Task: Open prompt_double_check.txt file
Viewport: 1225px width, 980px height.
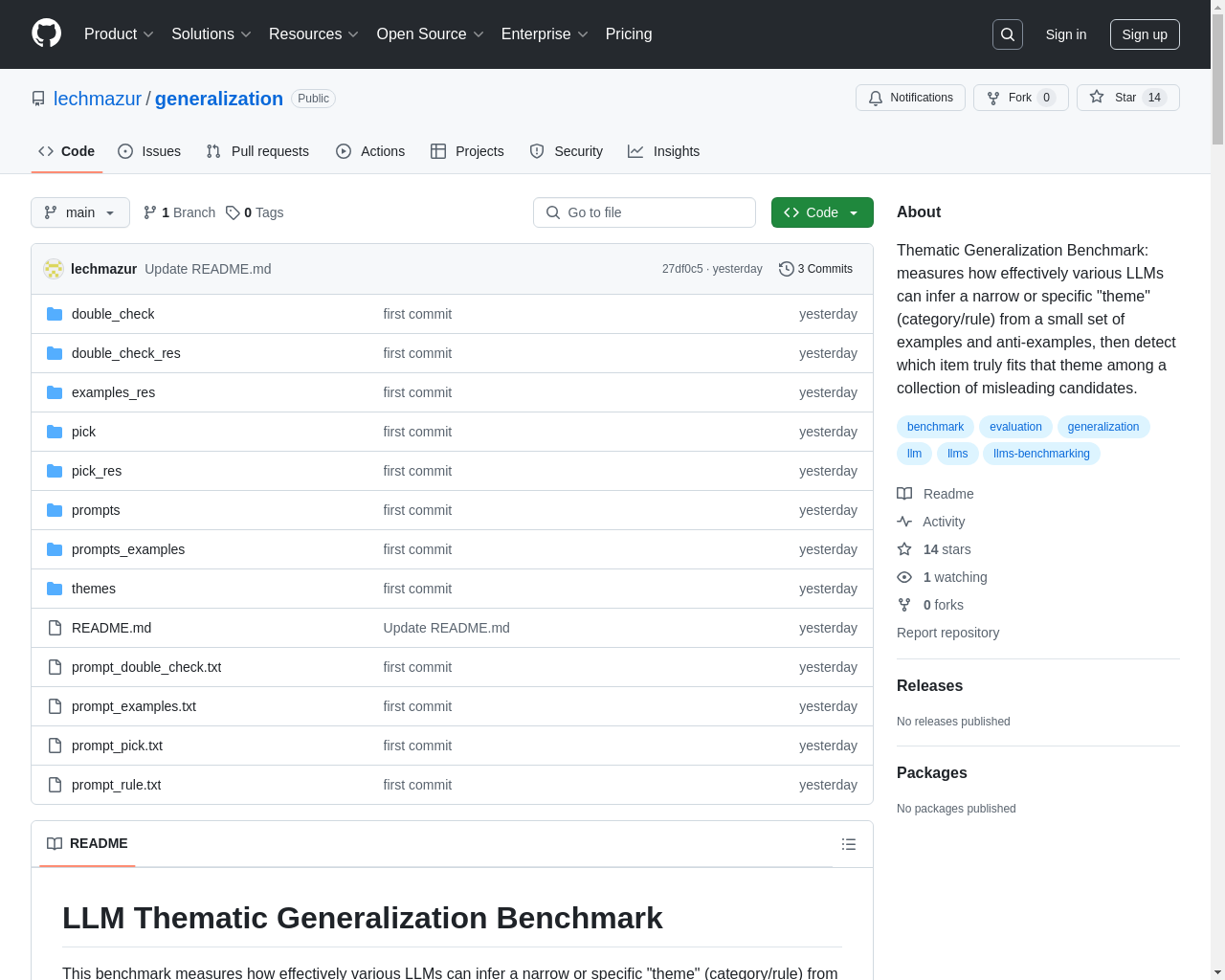Action: coord(146,667)
